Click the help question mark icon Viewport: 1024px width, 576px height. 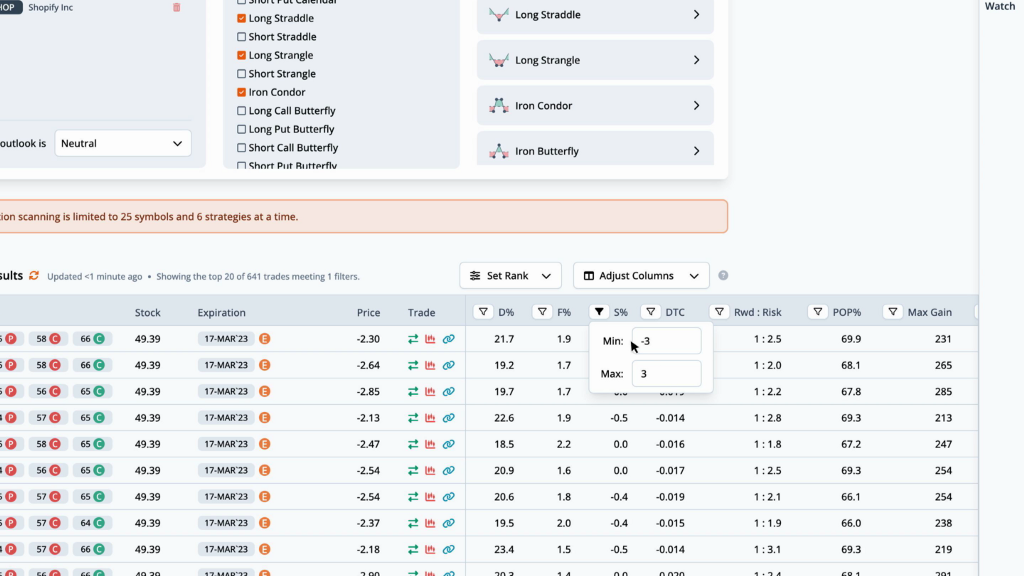(723, 276)
